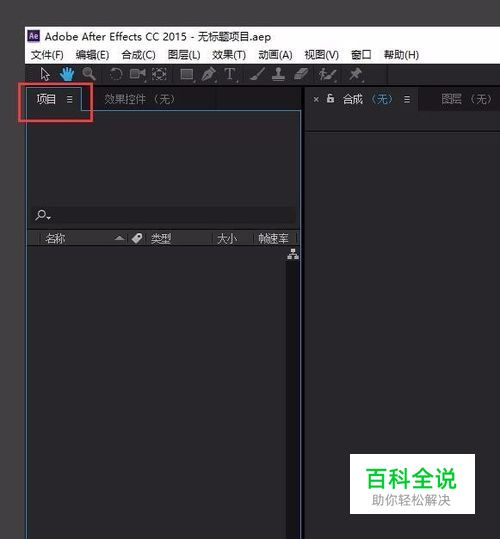The image size is (500, 539).
Task: Select the Zoom magnifier tool
Action: [89, 74]
